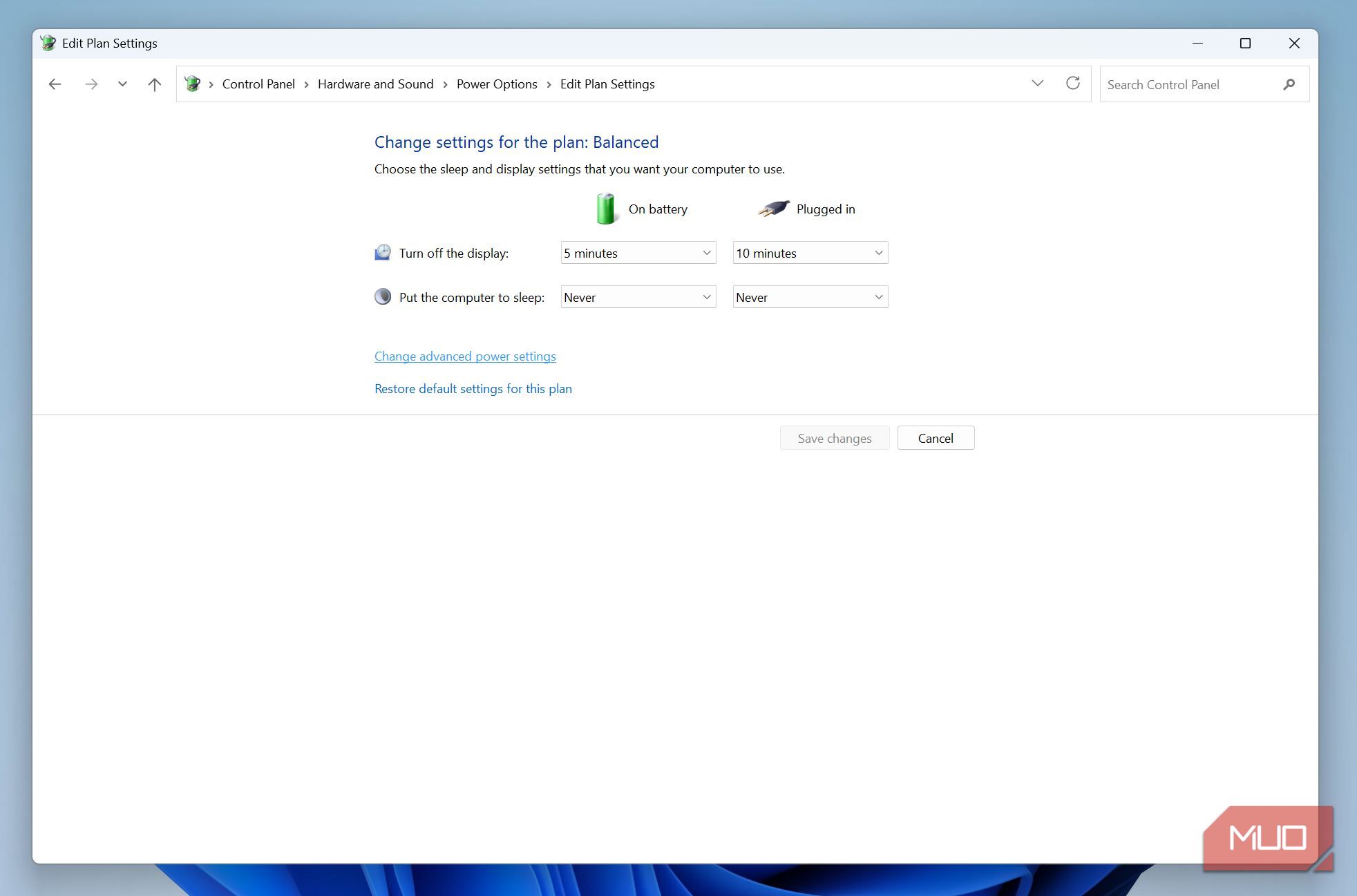Click the Cancel button
Image resolution: width=1357 pixels, height=896 pixels.
936,438
